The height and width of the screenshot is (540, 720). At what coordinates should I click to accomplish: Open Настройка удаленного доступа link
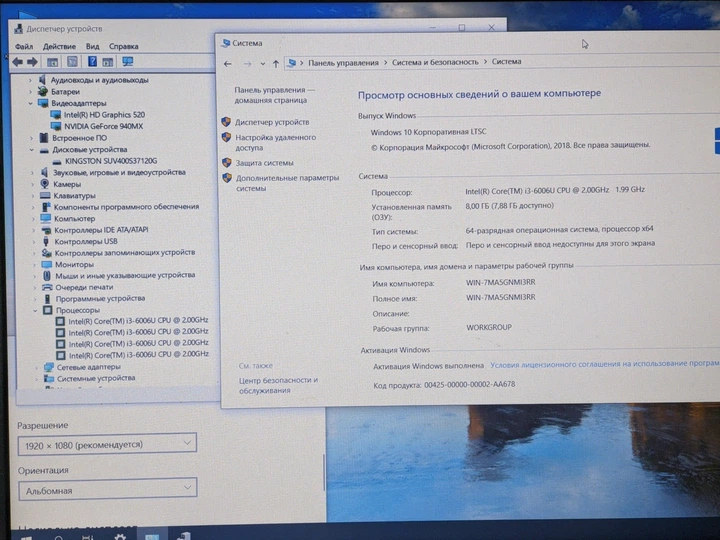(276, 142)
